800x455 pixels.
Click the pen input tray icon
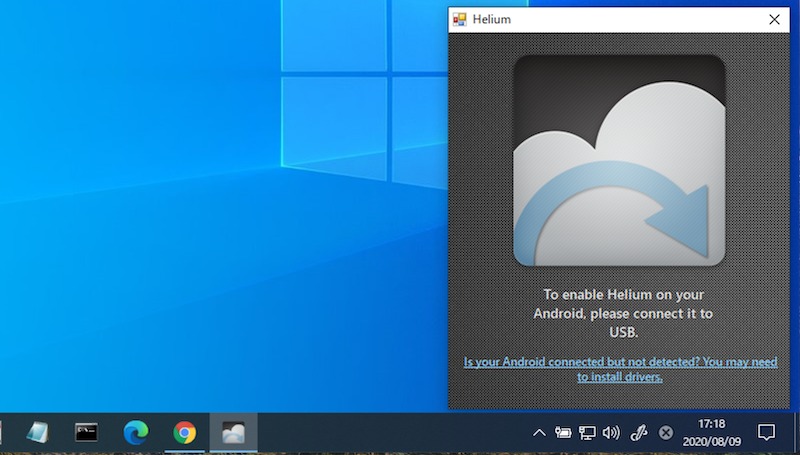(x=639, y=433)
